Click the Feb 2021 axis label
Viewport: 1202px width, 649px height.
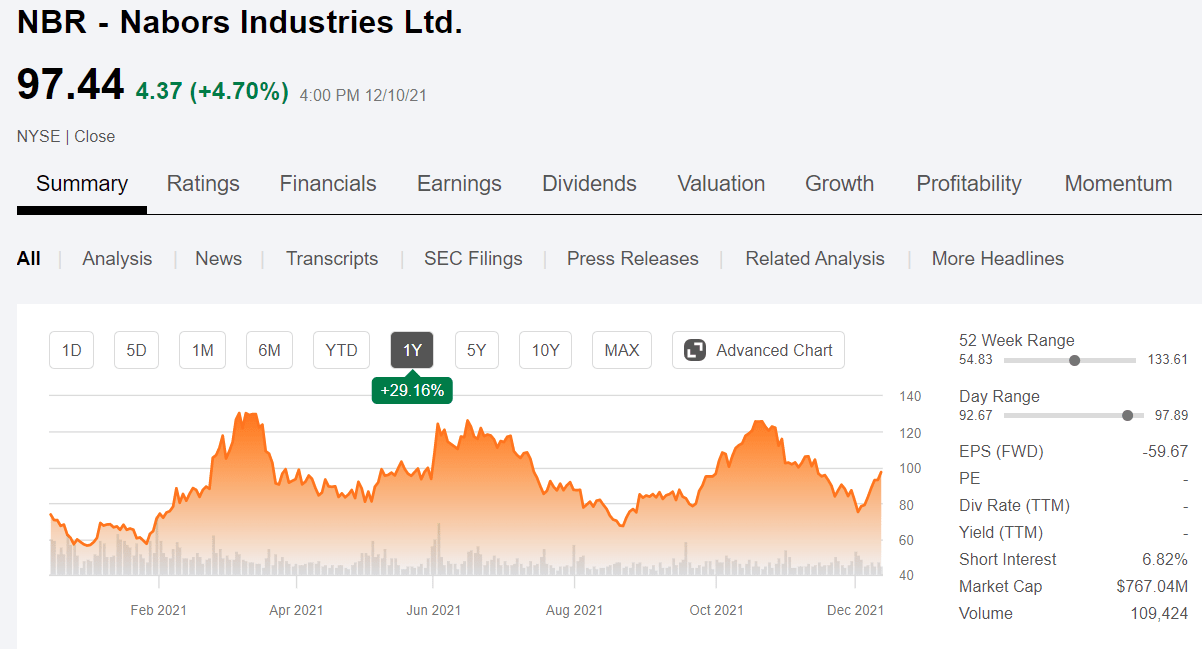pyautogui.click(x=159, y=610)
